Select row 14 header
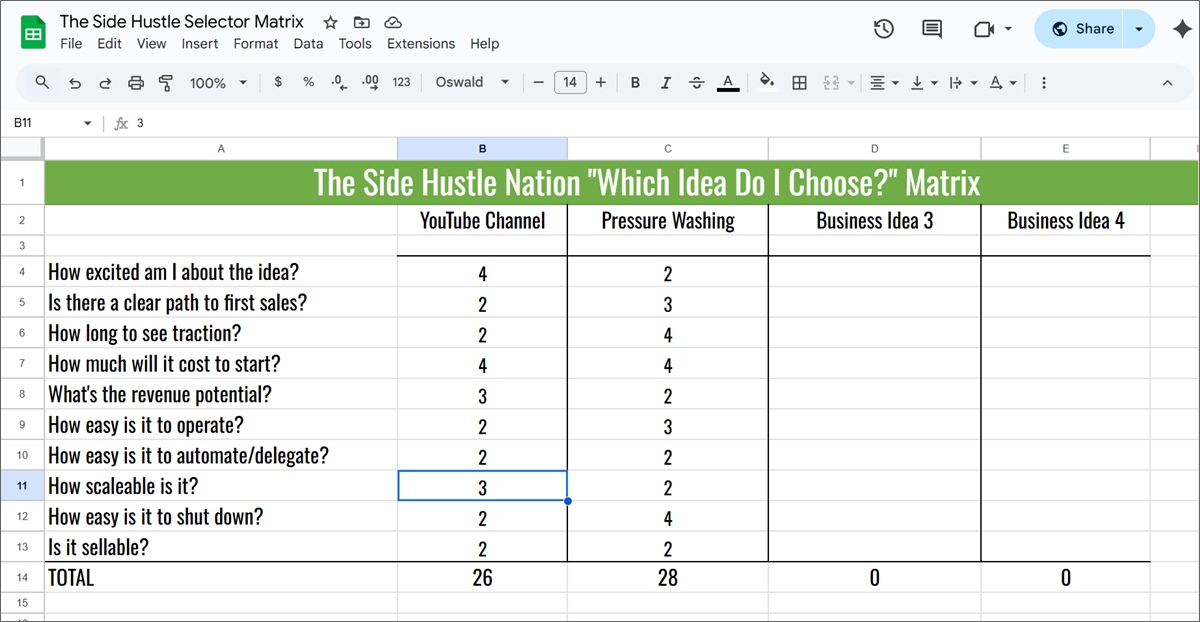This screenshot has width=1200, height=622. point(22,578)
